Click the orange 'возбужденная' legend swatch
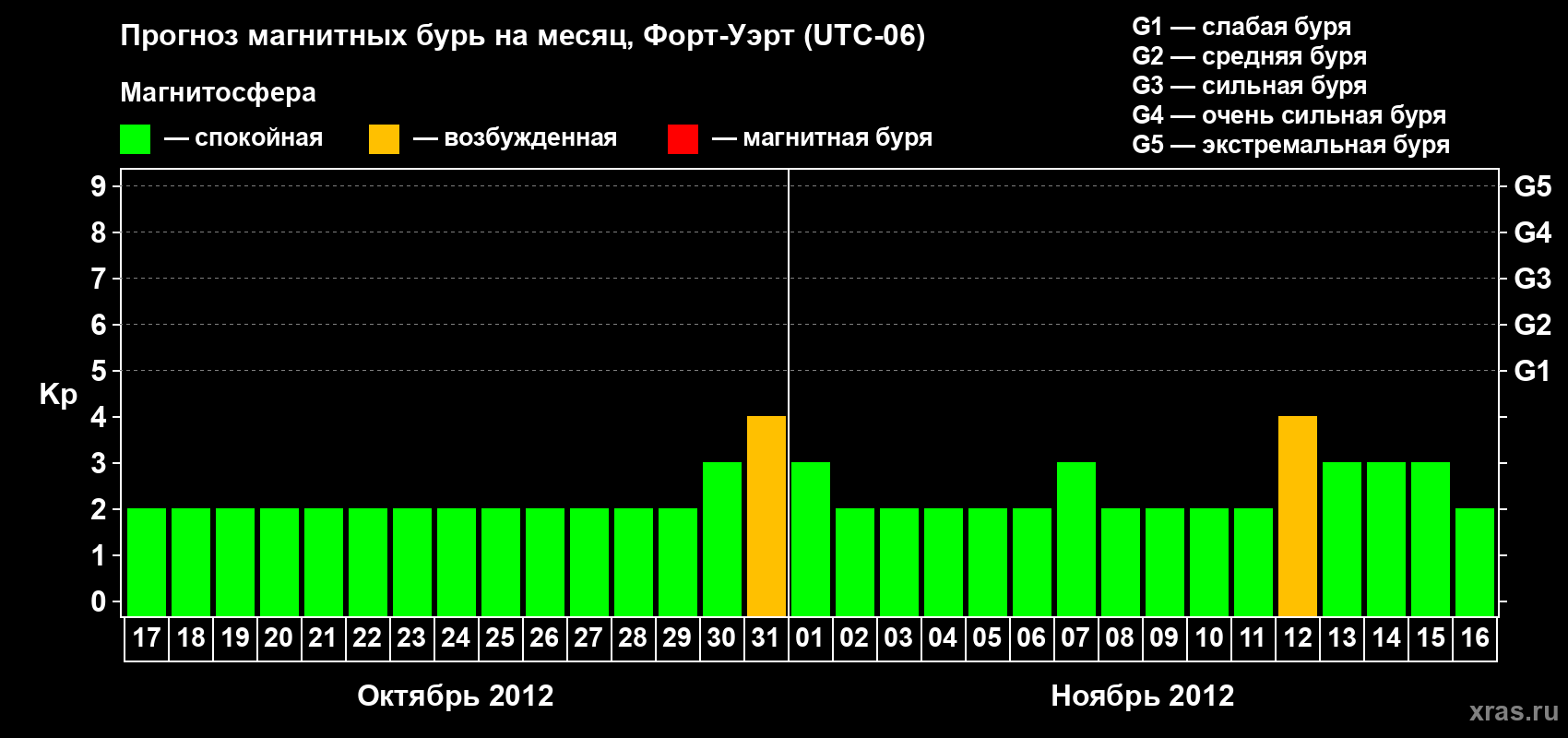This screenshot has height=738, width=1568. pos(384,139)
